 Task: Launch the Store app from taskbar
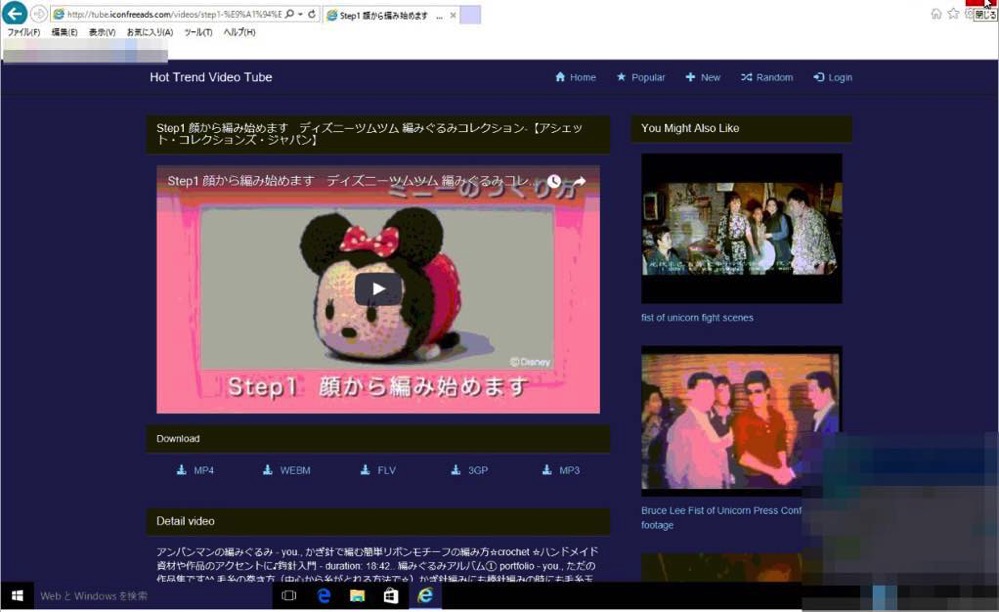[391, 596]
